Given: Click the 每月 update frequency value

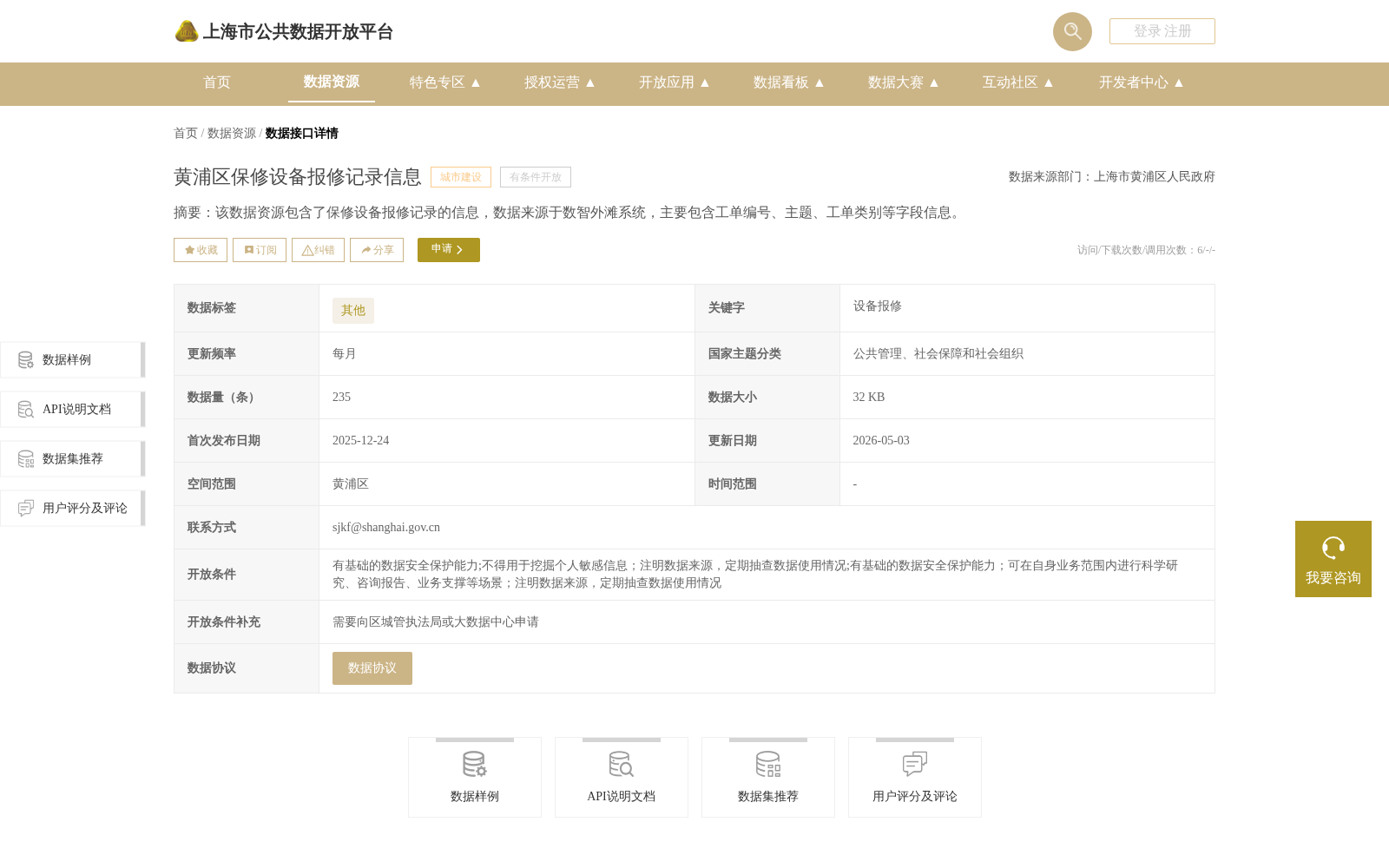Looking at the screenshot, I should pos(345,354).
